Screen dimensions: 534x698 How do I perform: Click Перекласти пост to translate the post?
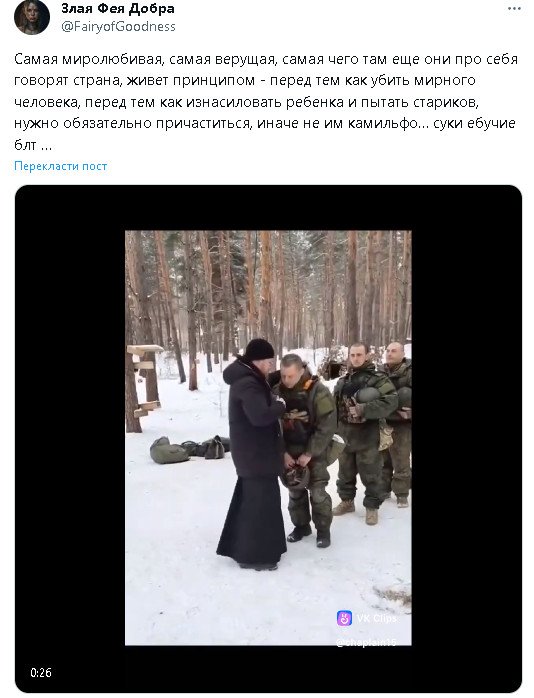tap(61, 166)
